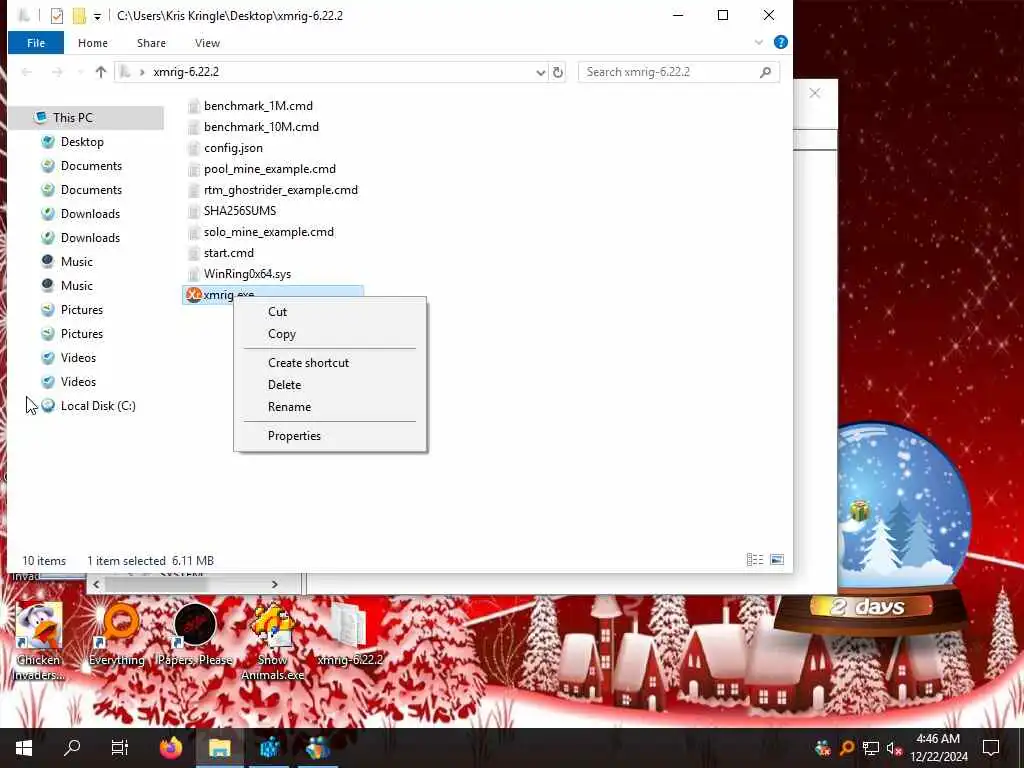Select Local Disk (C:) in sidebar

[x=98, y=406]
